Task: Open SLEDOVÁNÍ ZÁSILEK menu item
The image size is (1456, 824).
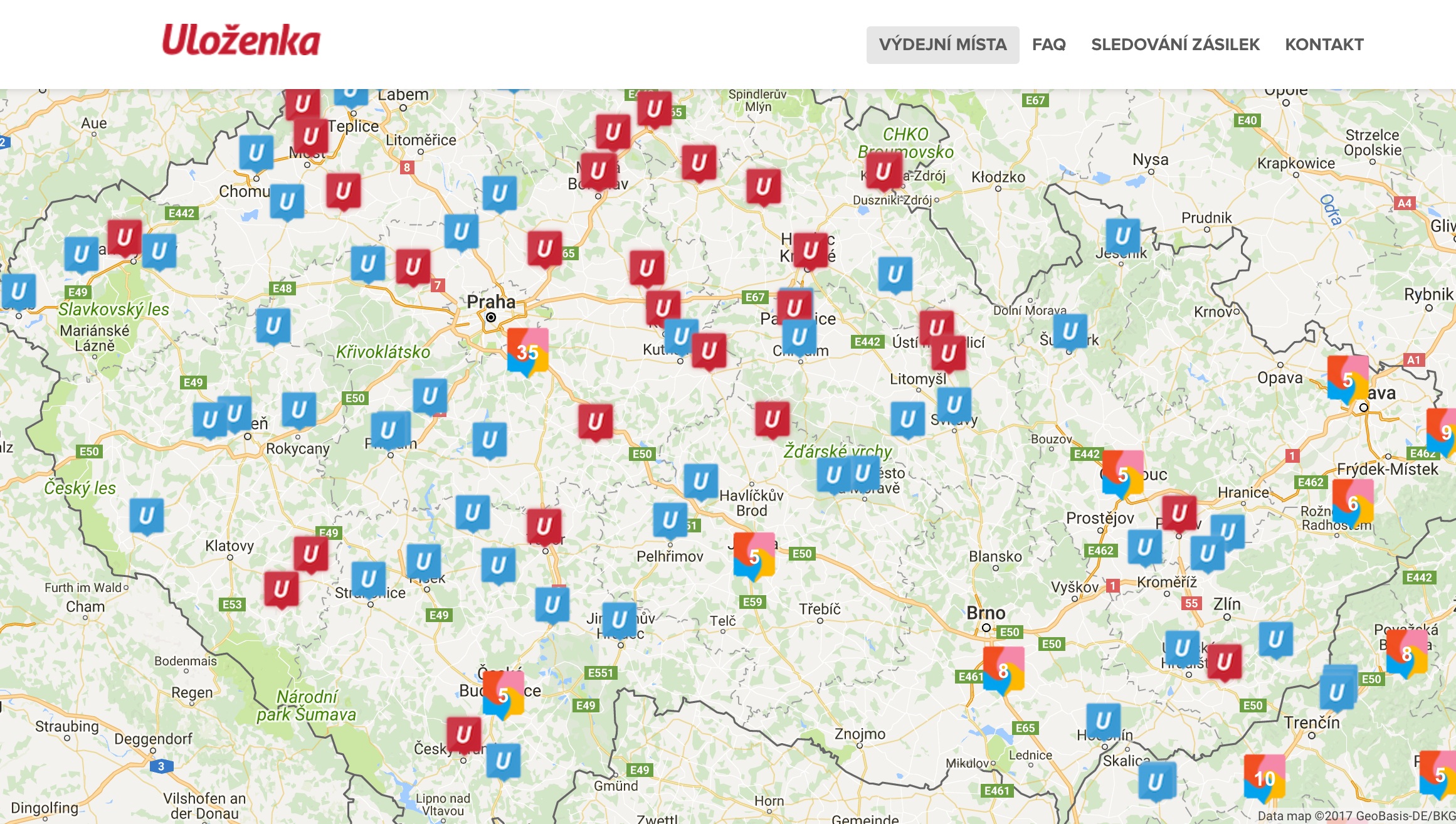Action: click(x=1175, y=45)
